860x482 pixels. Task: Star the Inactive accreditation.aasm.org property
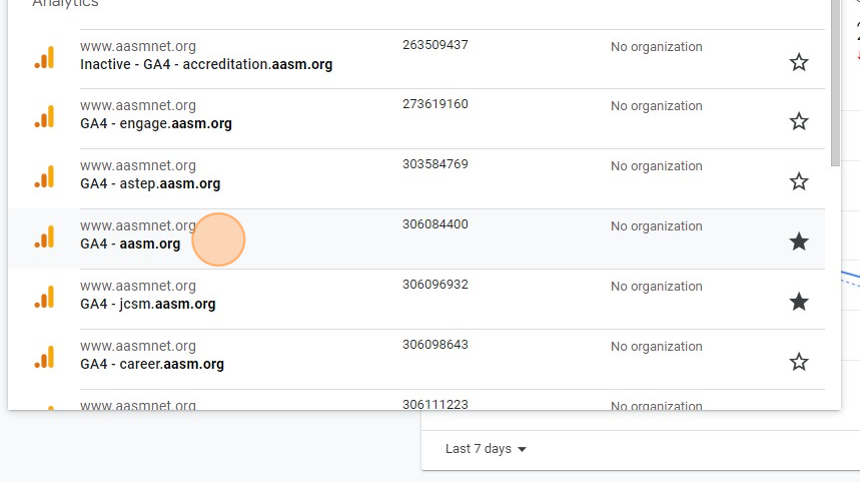[x=799, y=62]
